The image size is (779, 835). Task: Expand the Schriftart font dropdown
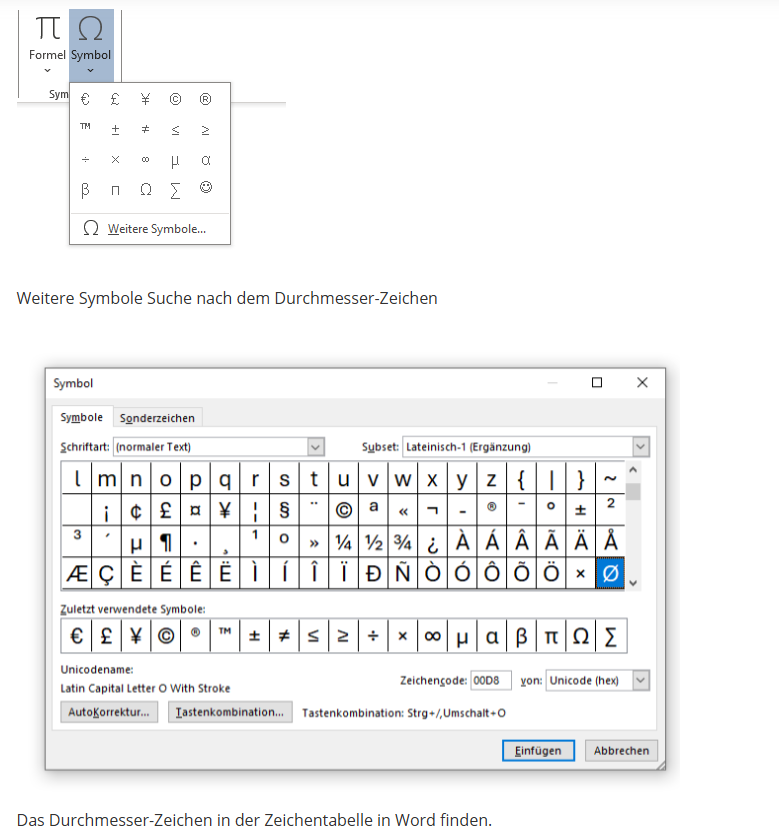pos(316,447)
